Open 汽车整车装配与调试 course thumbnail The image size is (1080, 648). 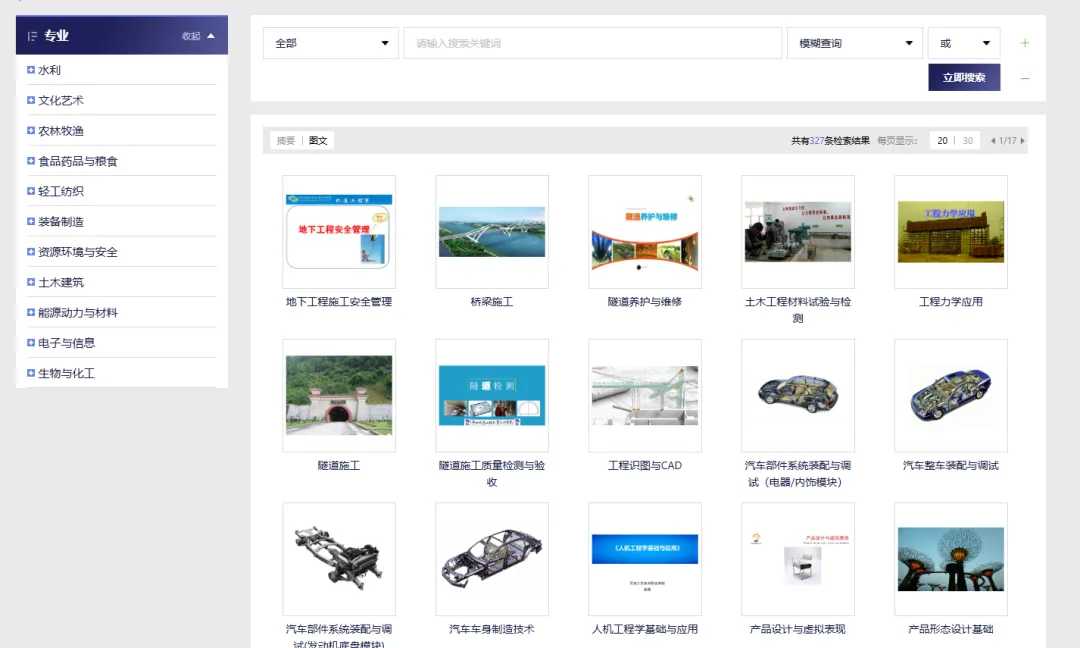[x=951, y=395]
